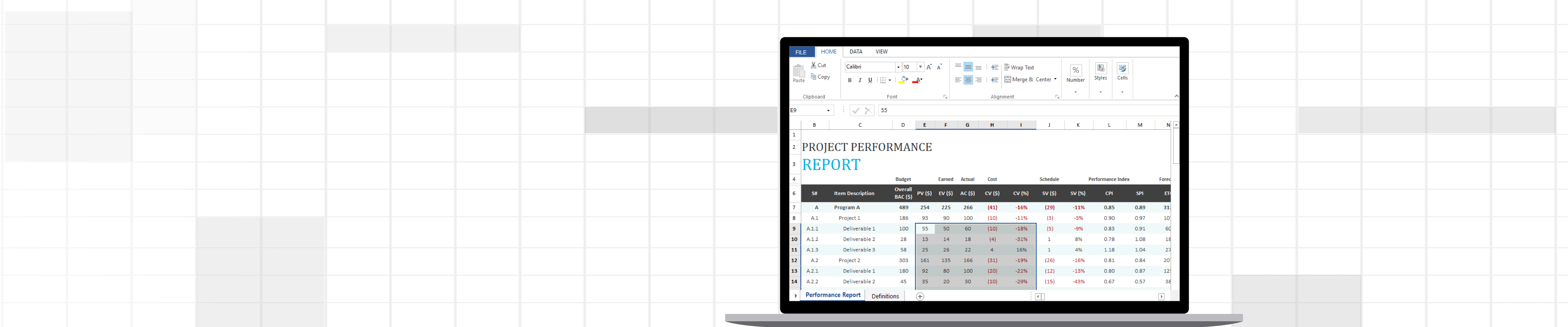The image size is (1568, 327).
Task: Open the Styles gallery icon
Action: 1100,69
